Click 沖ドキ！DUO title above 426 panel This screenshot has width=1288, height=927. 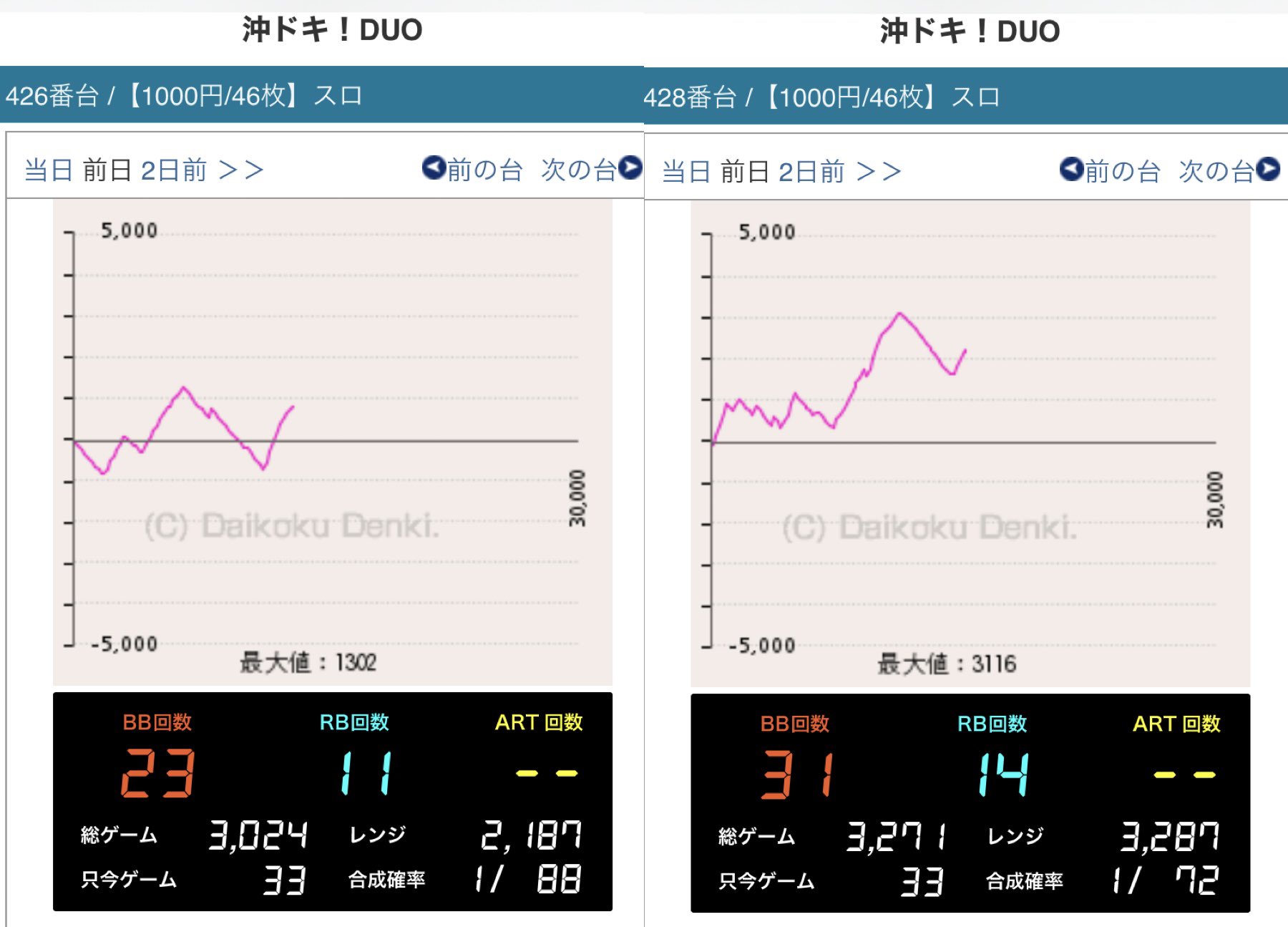tap(332, 30)
